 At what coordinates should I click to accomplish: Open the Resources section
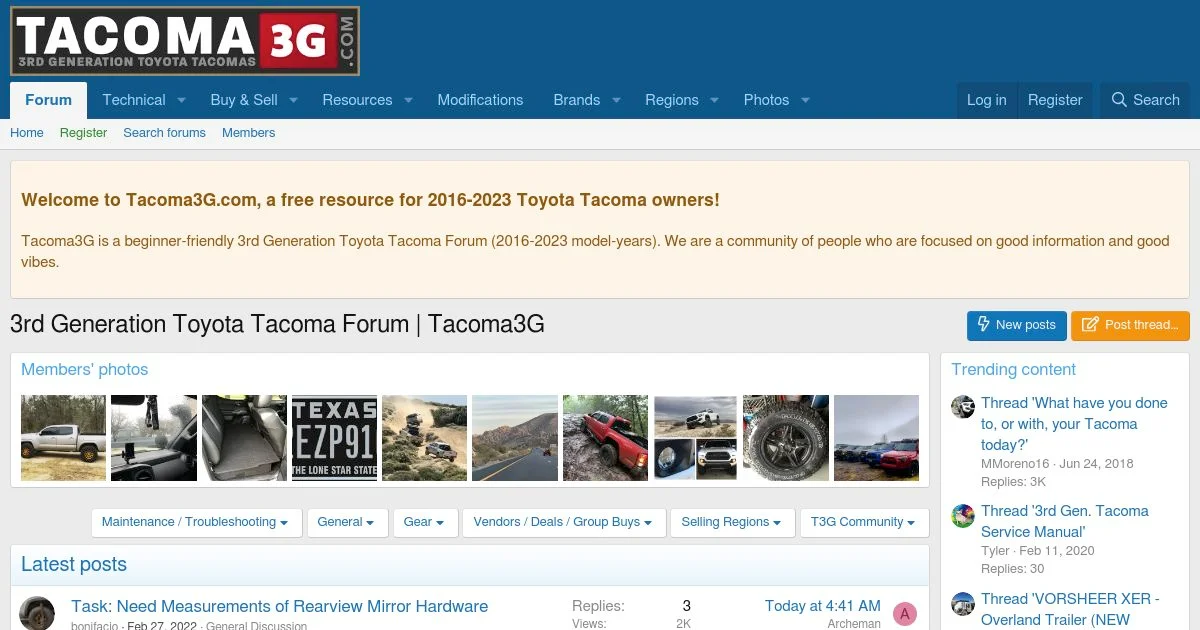click(x=357, y=100)
